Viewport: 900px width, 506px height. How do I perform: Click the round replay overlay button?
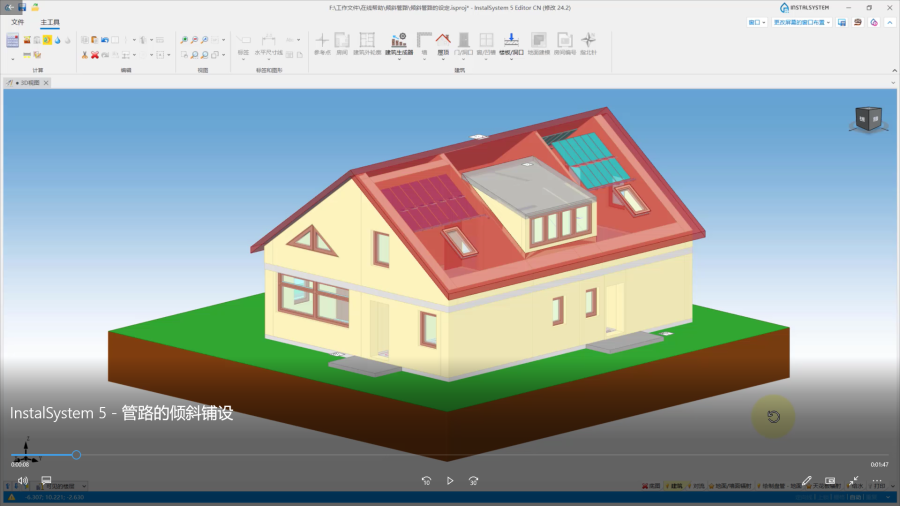(x=774, y=417)
